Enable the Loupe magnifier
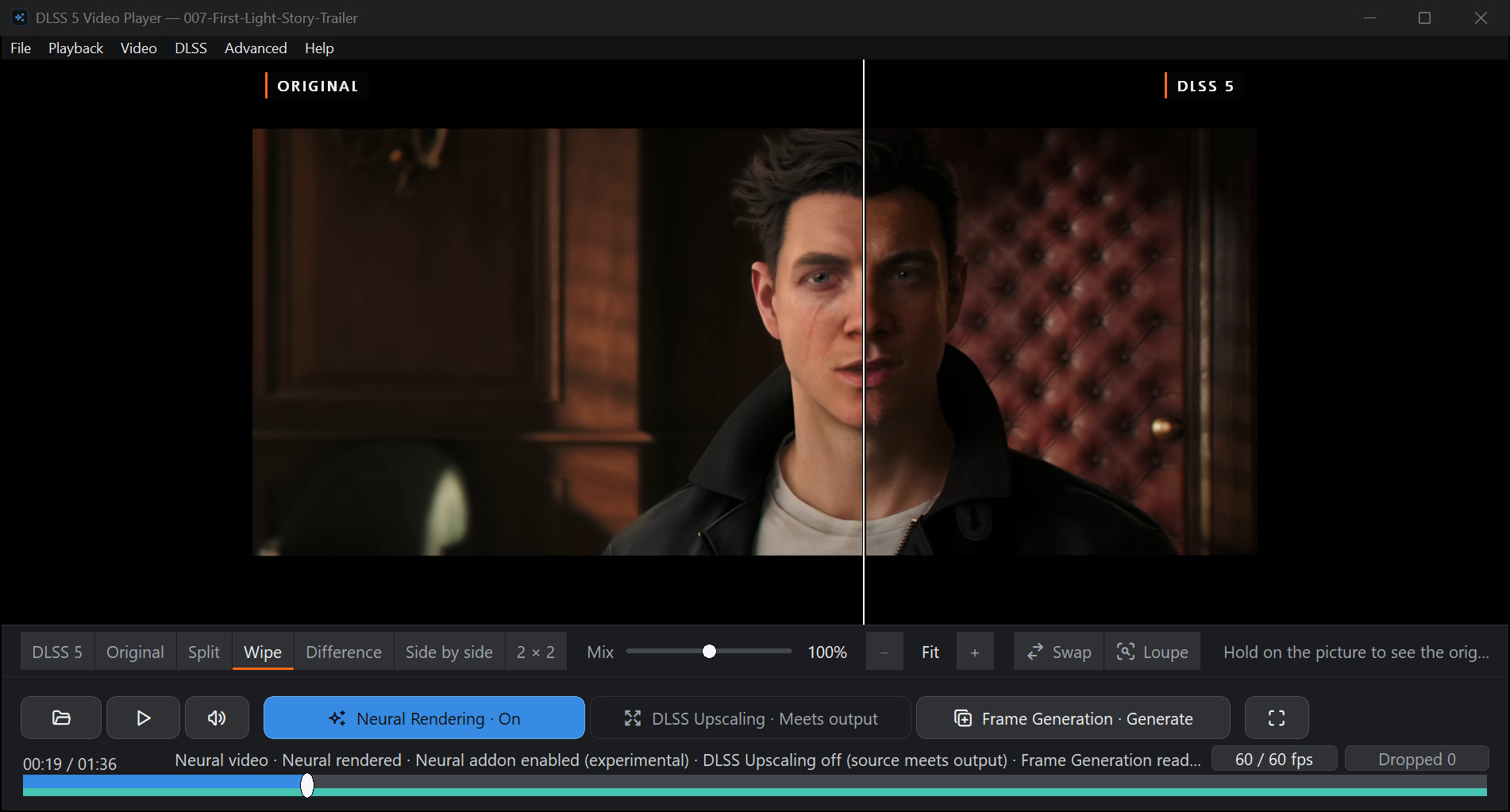The height and width of the screenshot is (812, 1510). tap(1152, 652)
